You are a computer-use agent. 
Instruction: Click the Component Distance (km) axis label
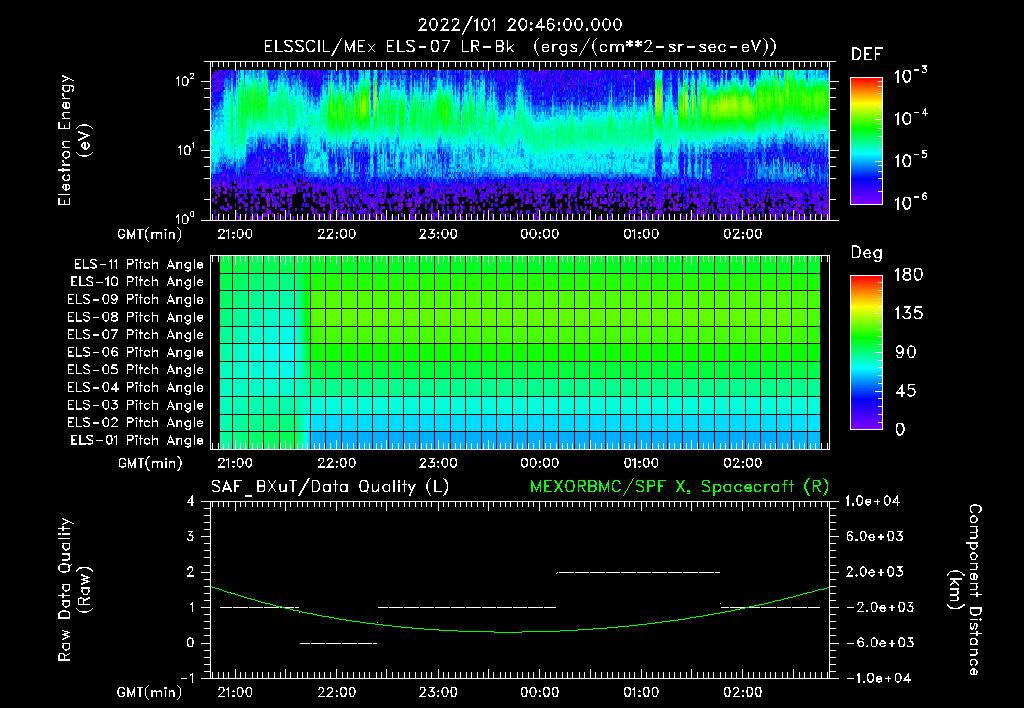[965, 590]
